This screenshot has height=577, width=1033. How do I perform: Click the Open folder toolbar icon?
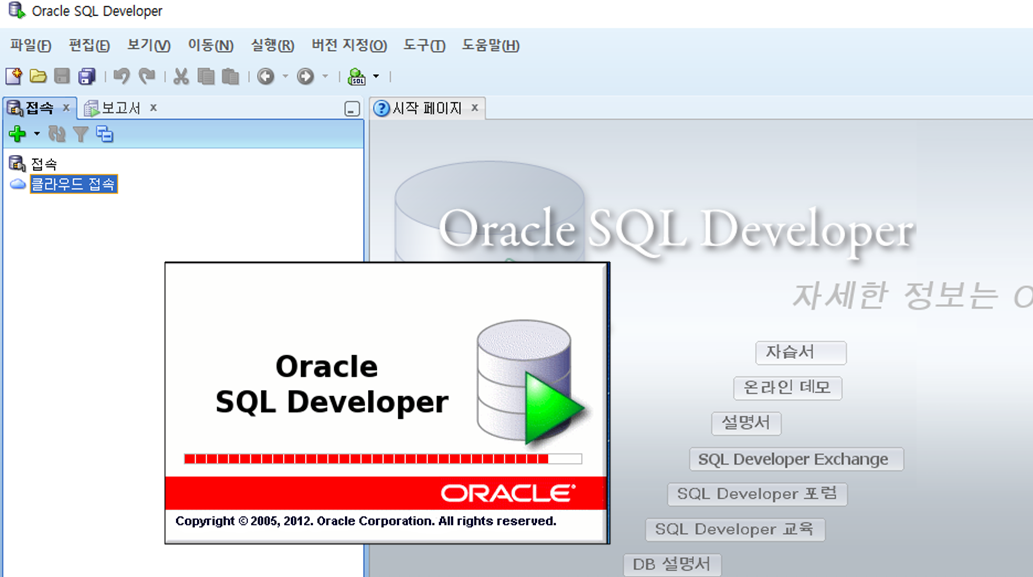click(x=38, y=76)
